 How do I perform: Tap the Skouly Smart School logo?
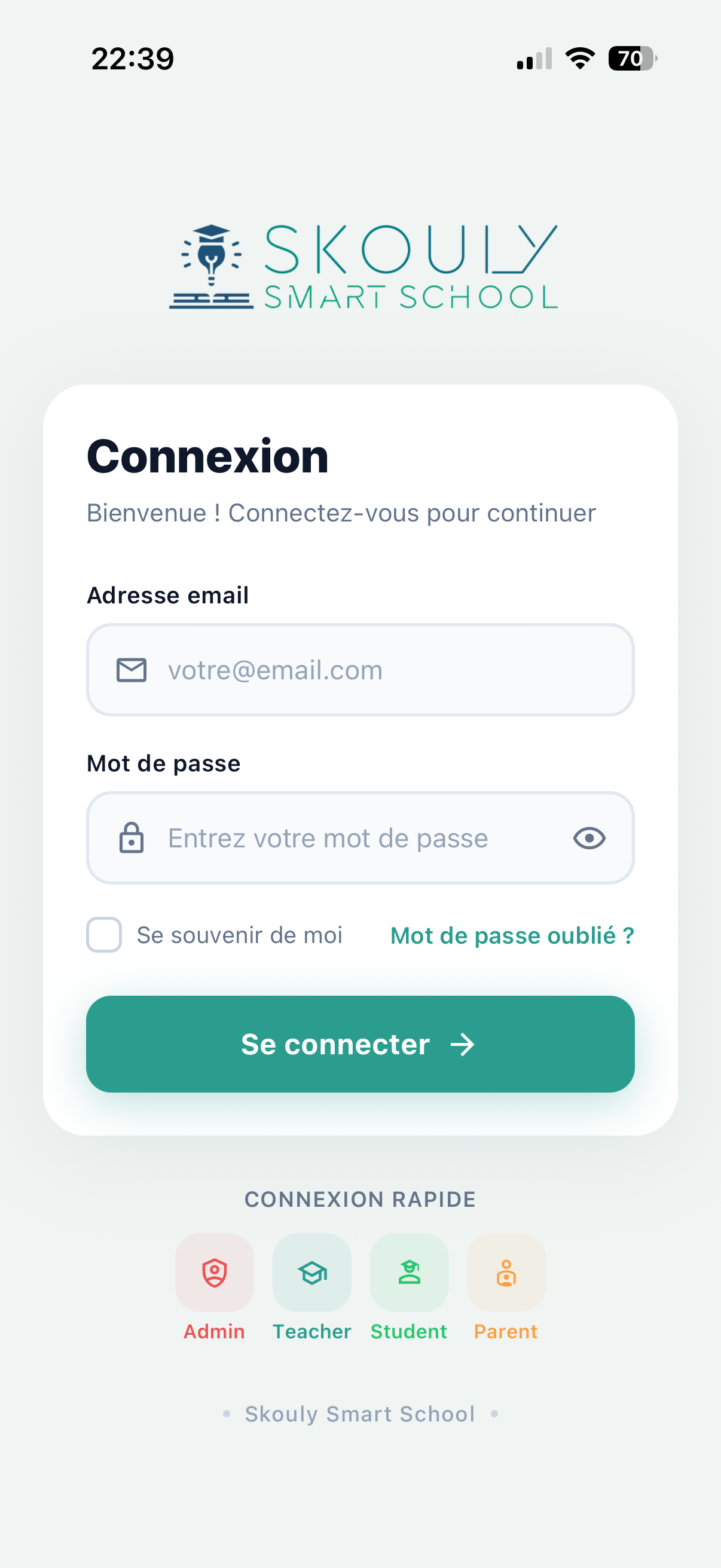click(x=363, y=267)
